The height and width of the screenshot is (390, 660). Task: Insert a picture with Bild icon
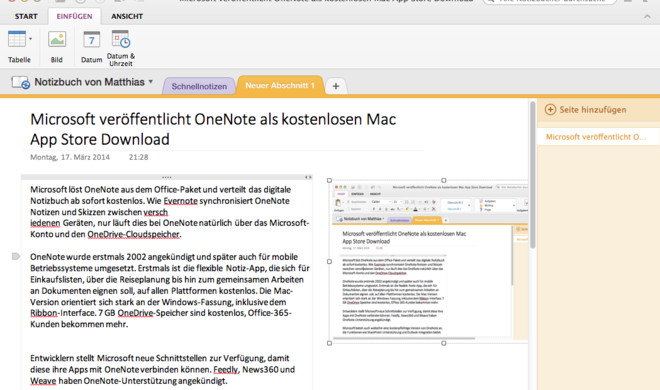click(57, 40)
